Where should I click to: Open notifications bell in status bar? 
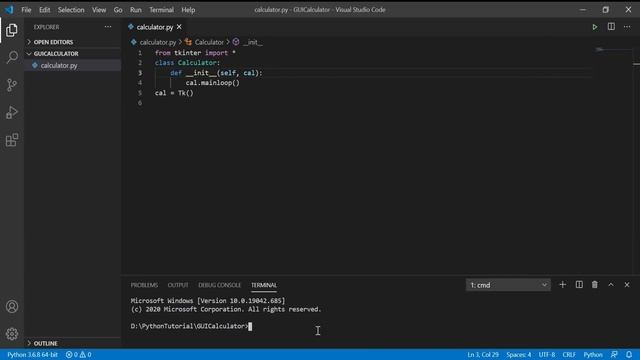pyautogui.click(x=629, y=354)
